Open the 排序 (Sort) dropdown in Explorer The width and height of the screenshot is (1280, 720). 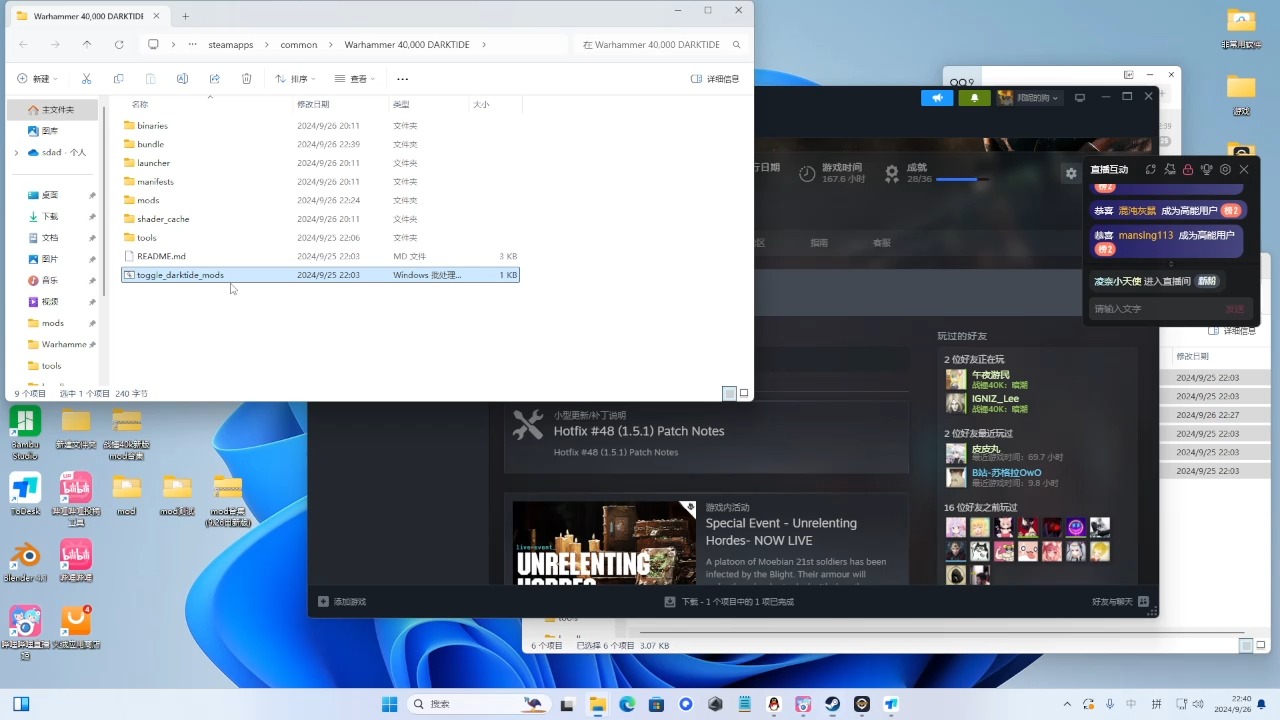[x=296, y=79]
